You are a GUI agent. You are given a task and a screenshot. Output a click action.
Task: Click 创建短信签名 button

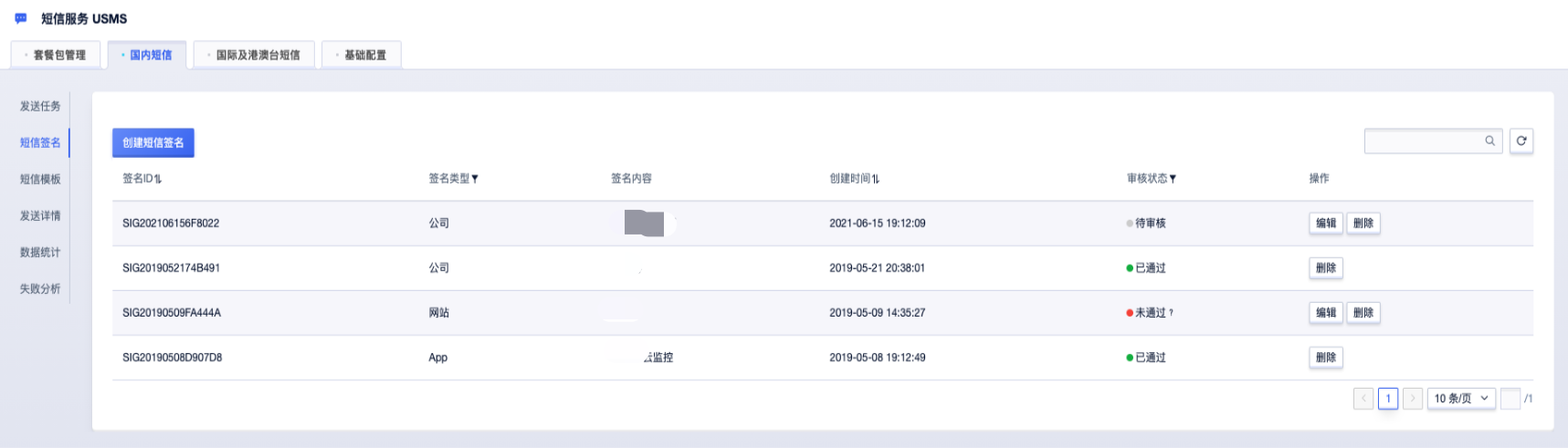coord(153,142)
